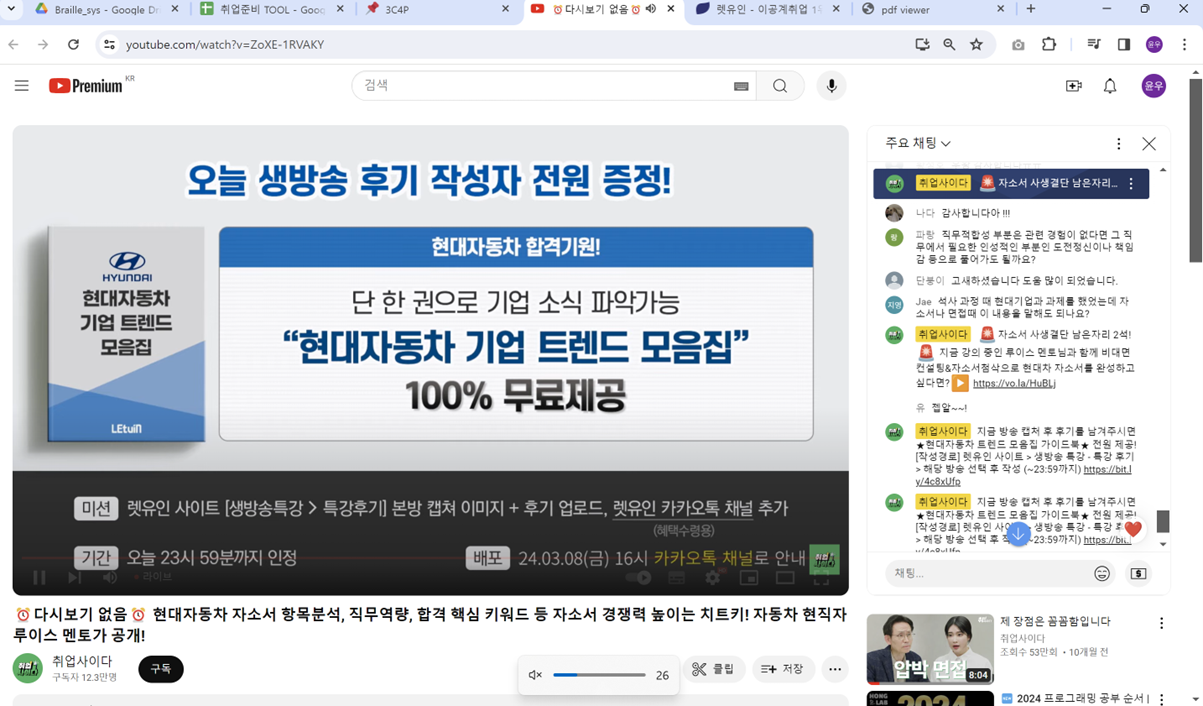The height and width of the screenshot is (706, 1203).
Task: Open more actions menu next to 저장
Action: point(835,669)
